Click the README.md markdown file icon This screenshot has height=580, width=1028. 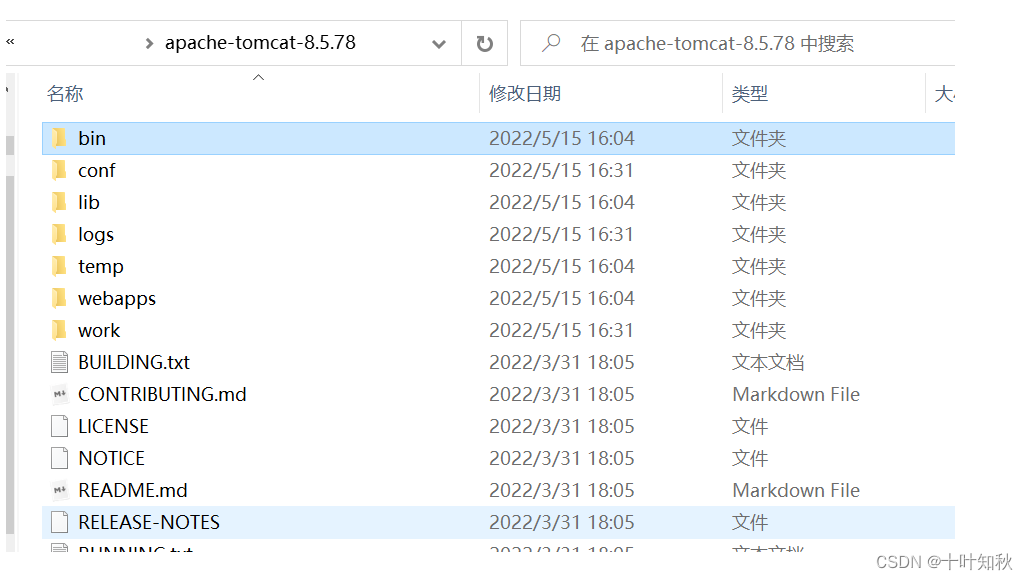(x=60, y=490)
